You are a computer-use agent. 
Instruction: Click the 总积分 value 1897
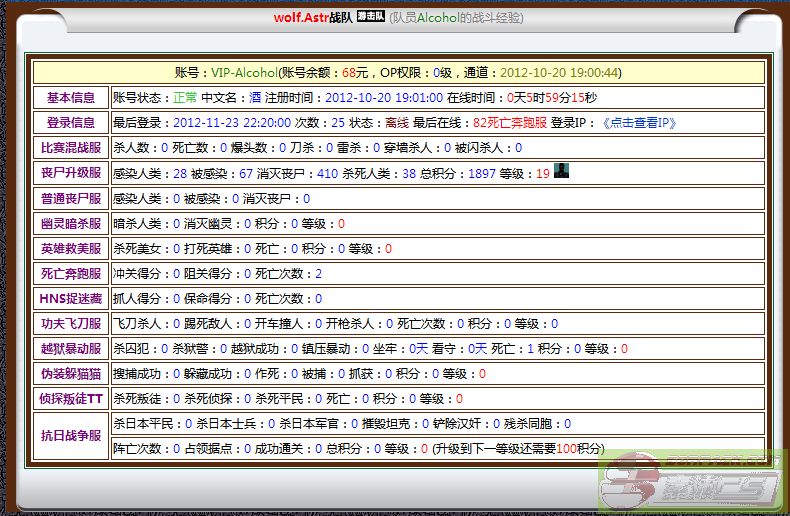click(482, 174)
